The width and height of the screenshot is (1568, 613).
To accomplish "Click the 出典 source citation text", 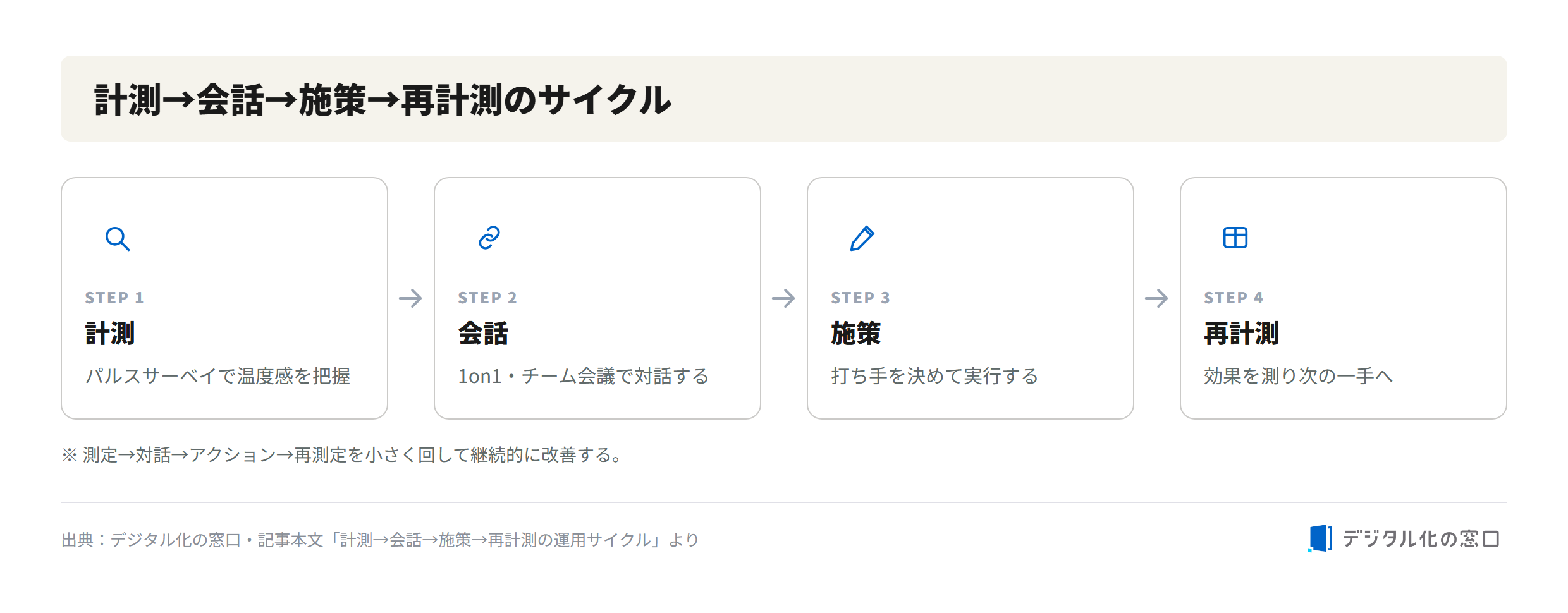I will (380, 540).
